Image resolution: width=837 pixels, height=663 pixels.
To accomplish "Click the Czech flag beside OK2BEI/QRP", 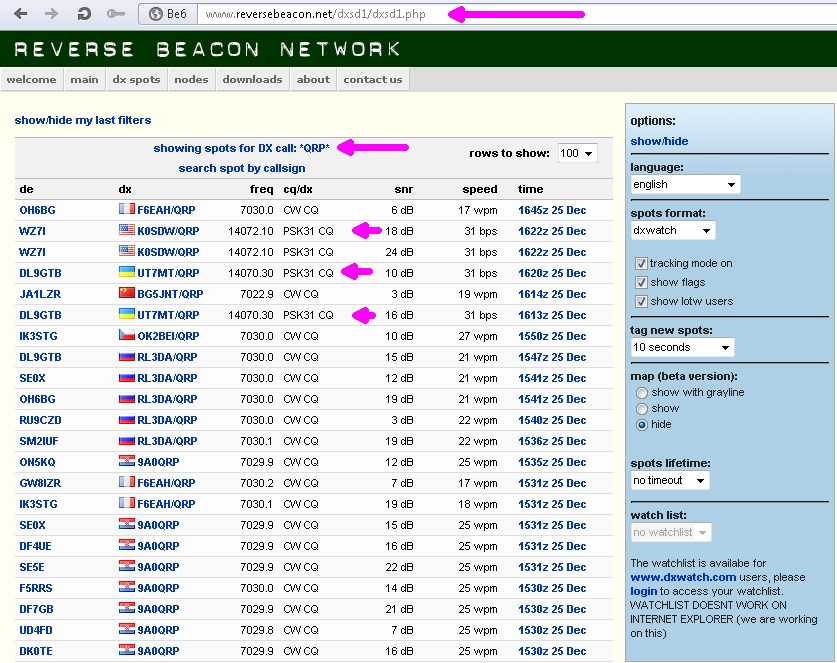I will click(127, 335).
